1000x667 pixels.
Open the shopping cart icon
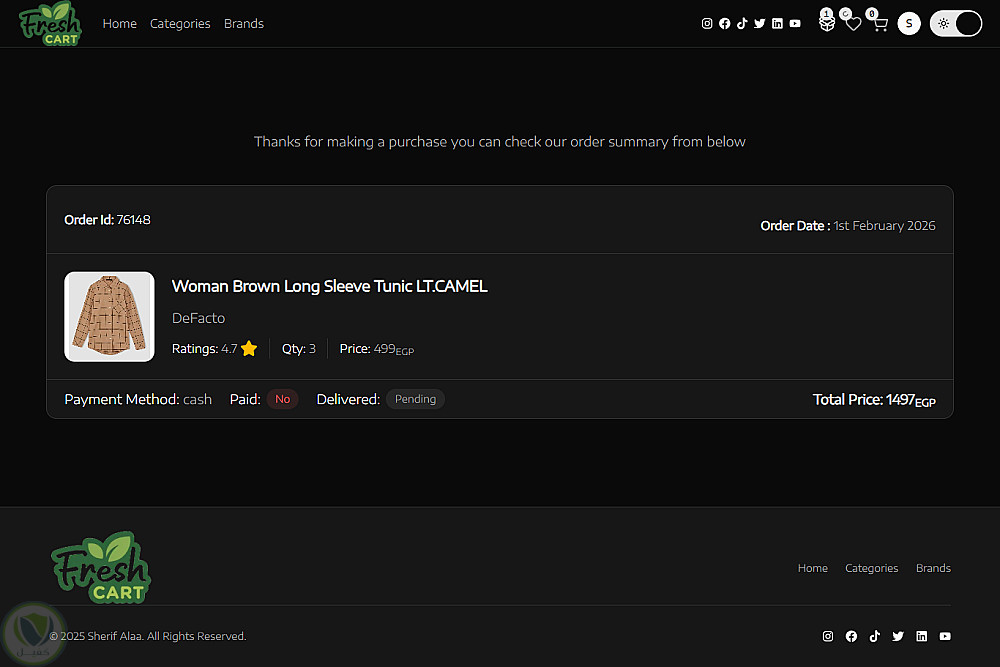coord(880,24)
